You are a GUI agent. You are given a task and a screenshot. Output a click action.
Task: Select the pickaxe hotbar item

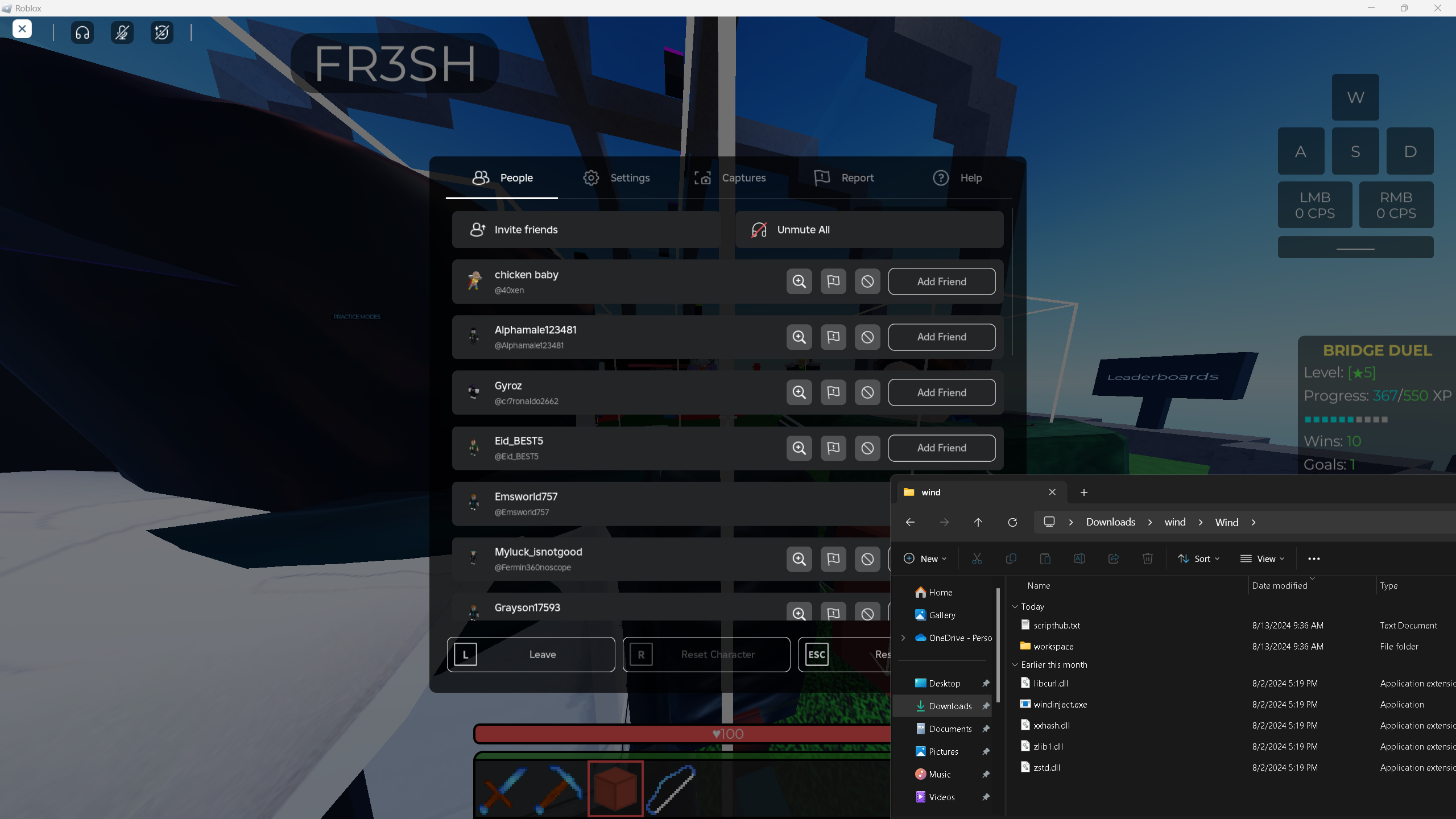click(x=559, y=789)
